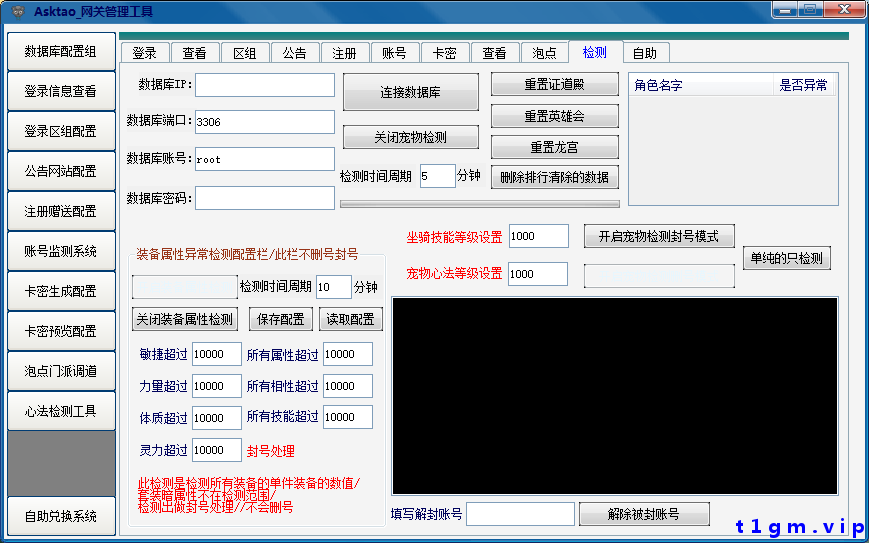This screenshot has height=543, width=869.
Task: Switch to the 注册 tab
Action: 345,53
